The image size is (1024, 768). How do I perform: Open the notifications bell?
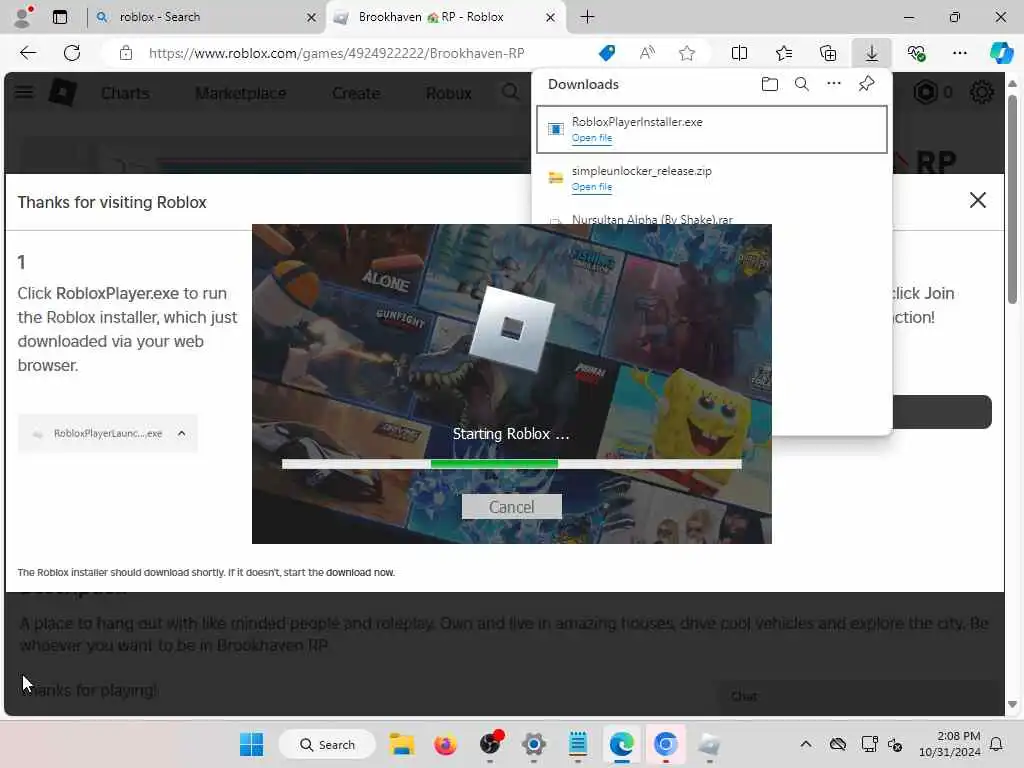tap(997, 744)
